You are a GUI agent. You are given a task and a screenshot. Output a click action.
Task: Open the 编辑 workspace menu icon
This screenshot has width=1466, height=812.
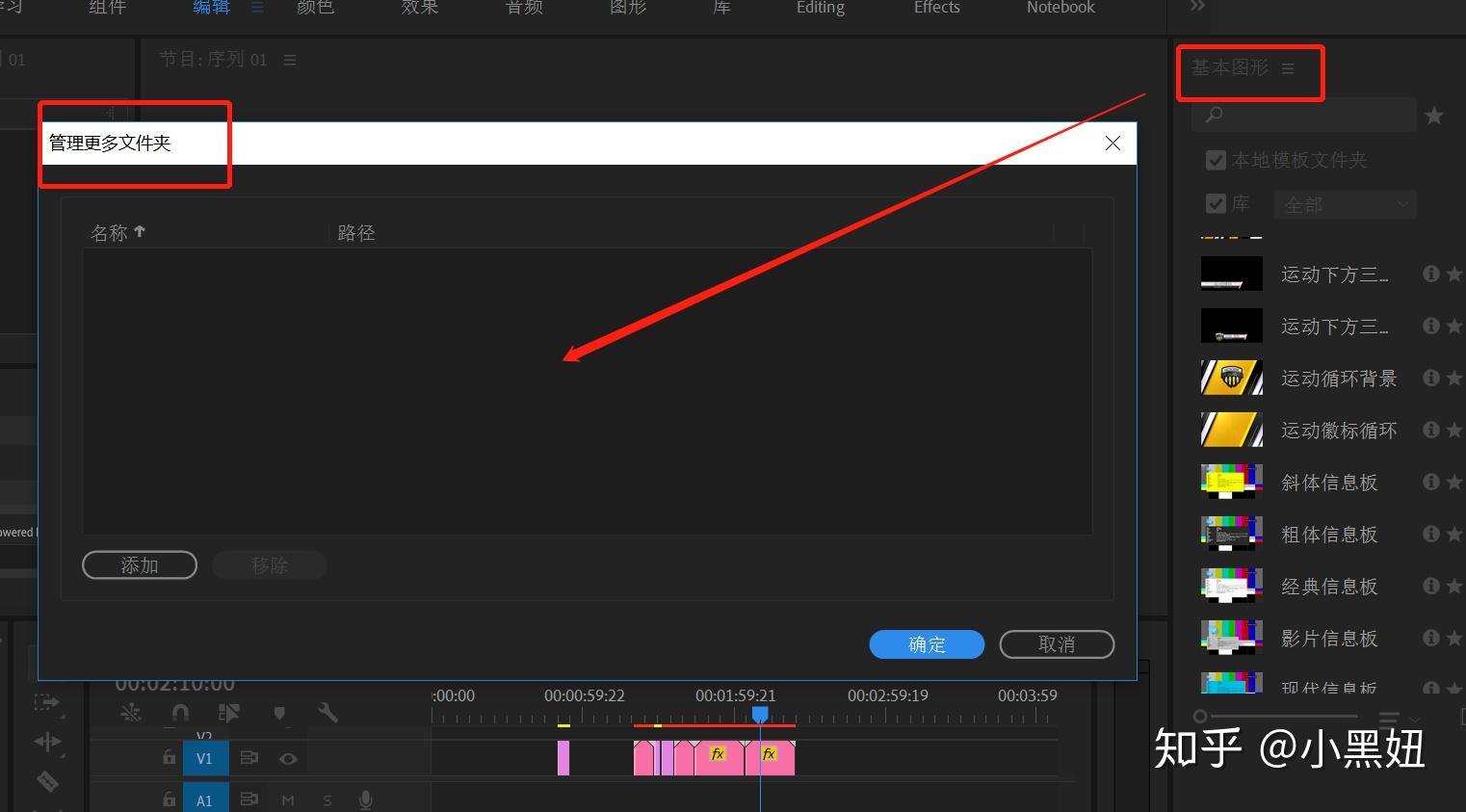tap(257, 8)
